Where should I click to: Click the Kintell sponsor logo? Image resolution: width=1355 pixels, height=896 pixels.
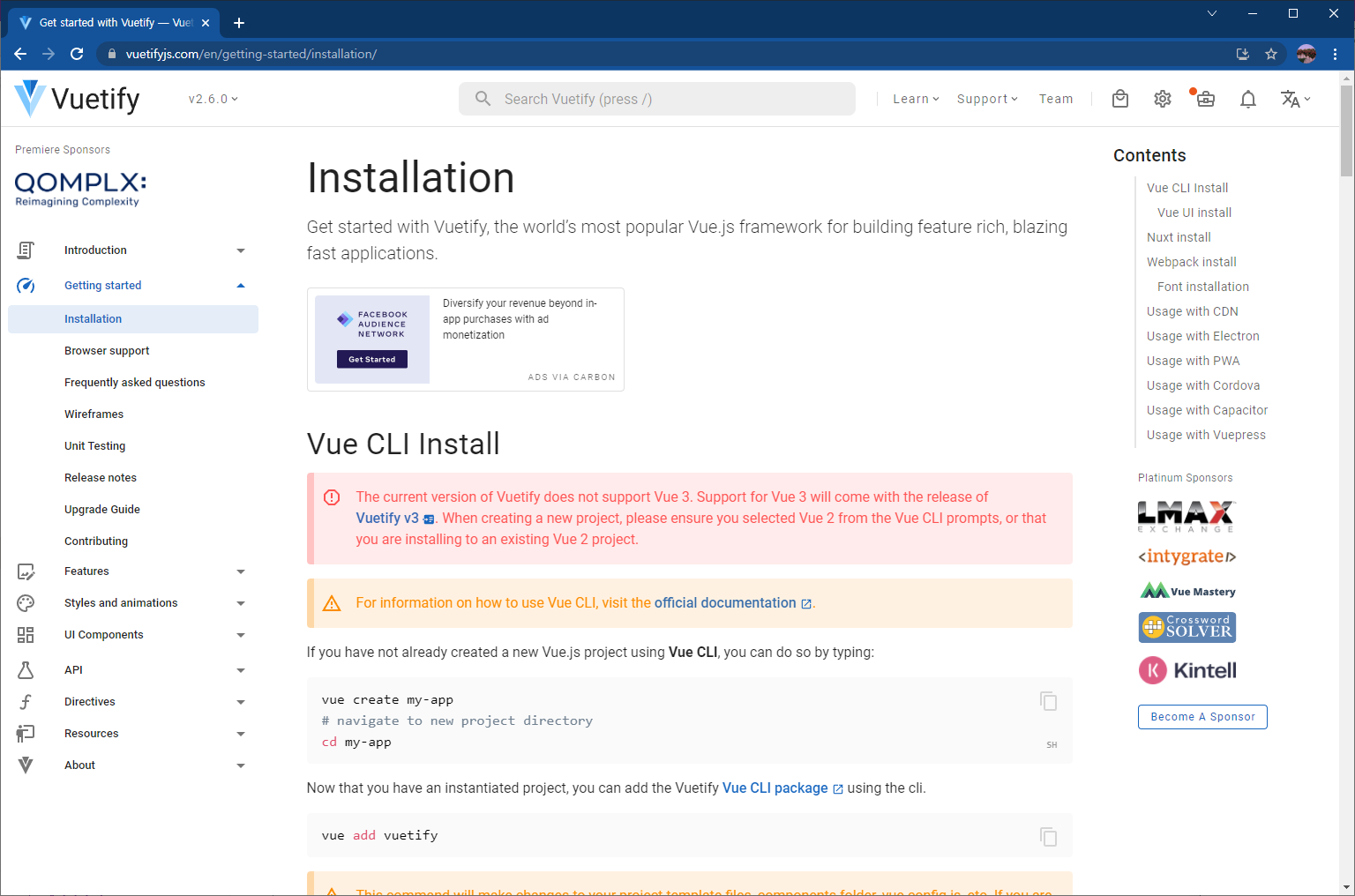[x=1187, y=670]
